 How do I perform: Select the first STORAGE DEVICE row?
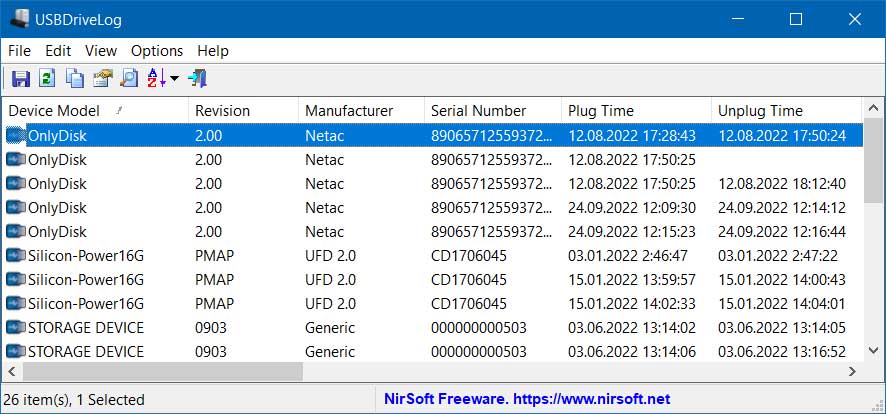point(86,328)
